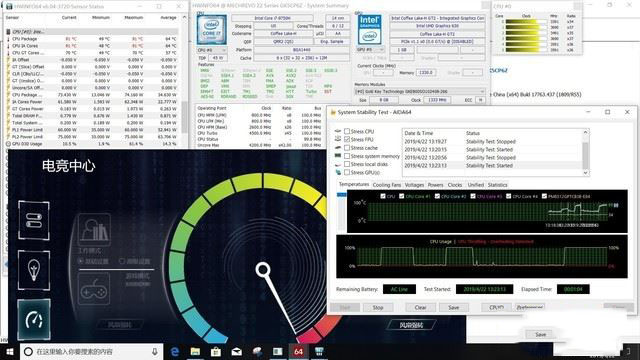Uncheck the Stress FPU checkbox
Image resolution: width=640 pixels, height=360 pixels.
(x=347, y=140)
